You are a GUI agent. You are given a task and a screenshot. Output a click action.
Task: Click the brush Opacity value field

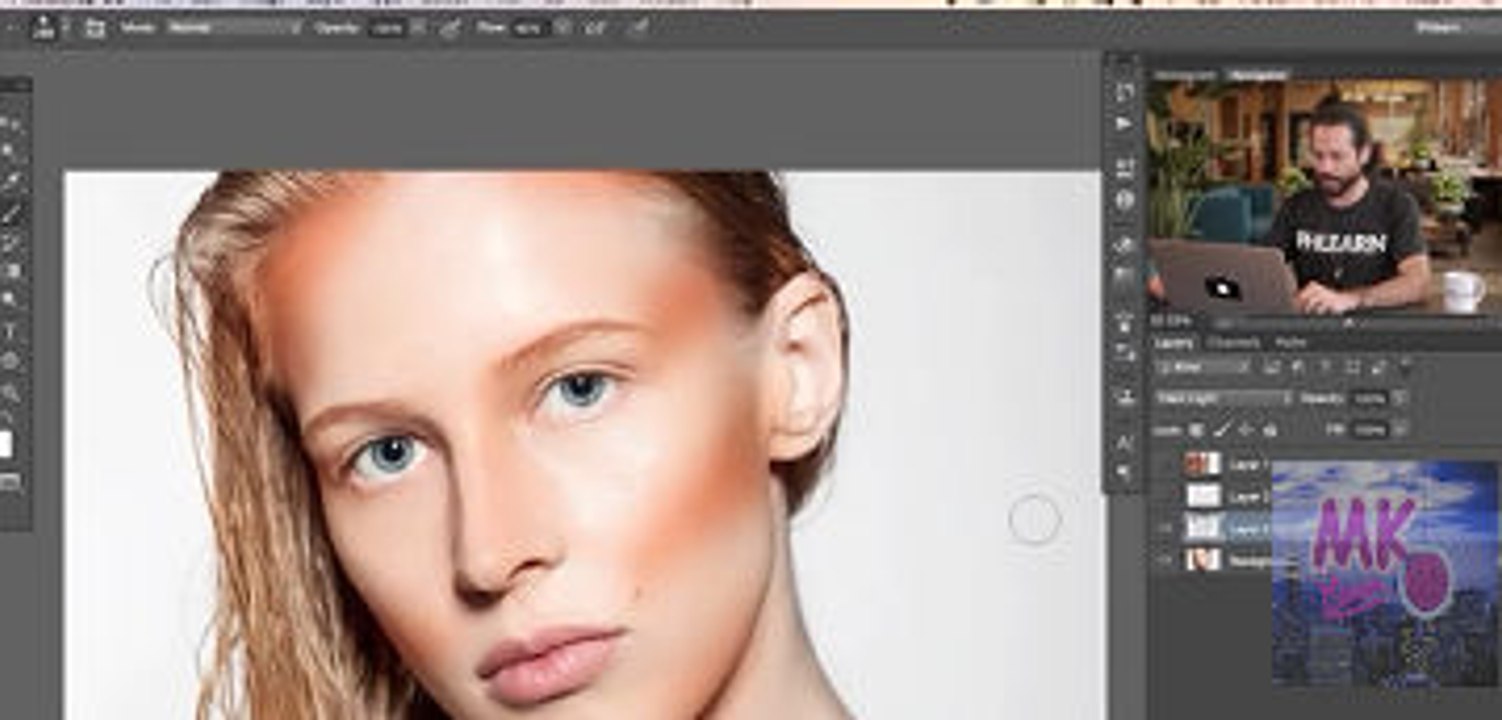pyautogui.click(x=387, y=29)
